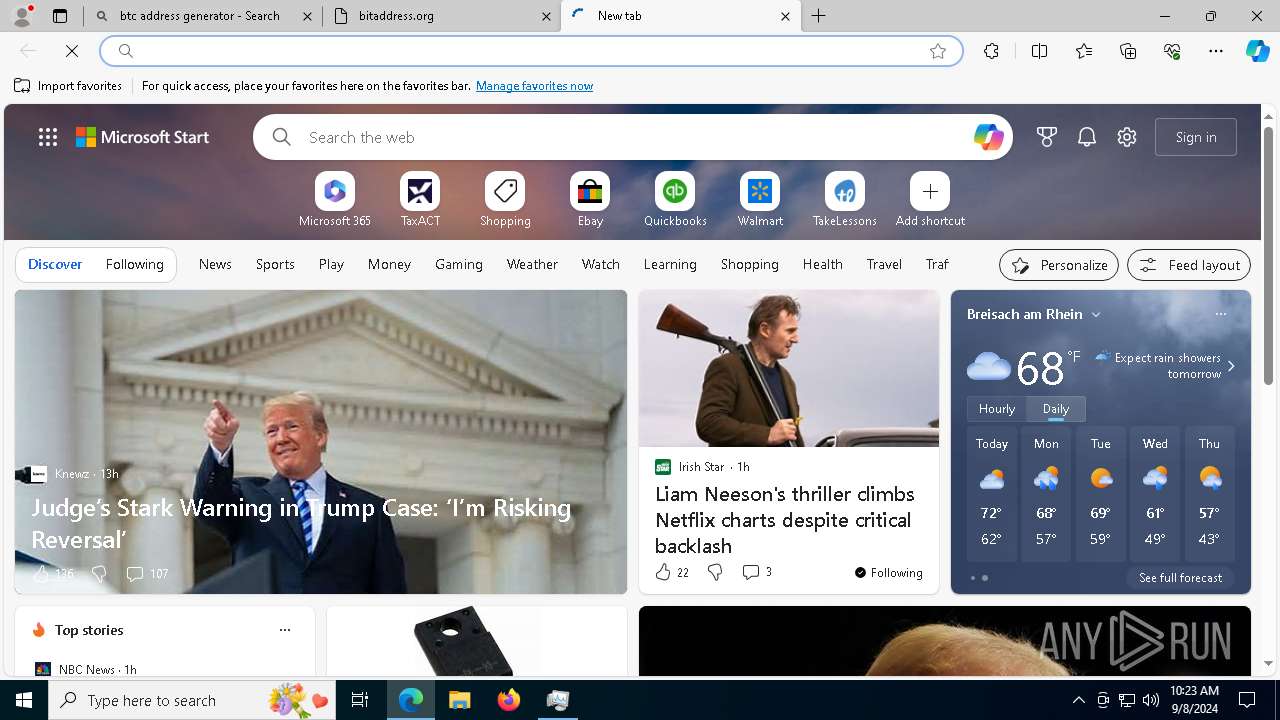Add a new shortcut tile
The image size is (1280, 720).
pos(930,200)
